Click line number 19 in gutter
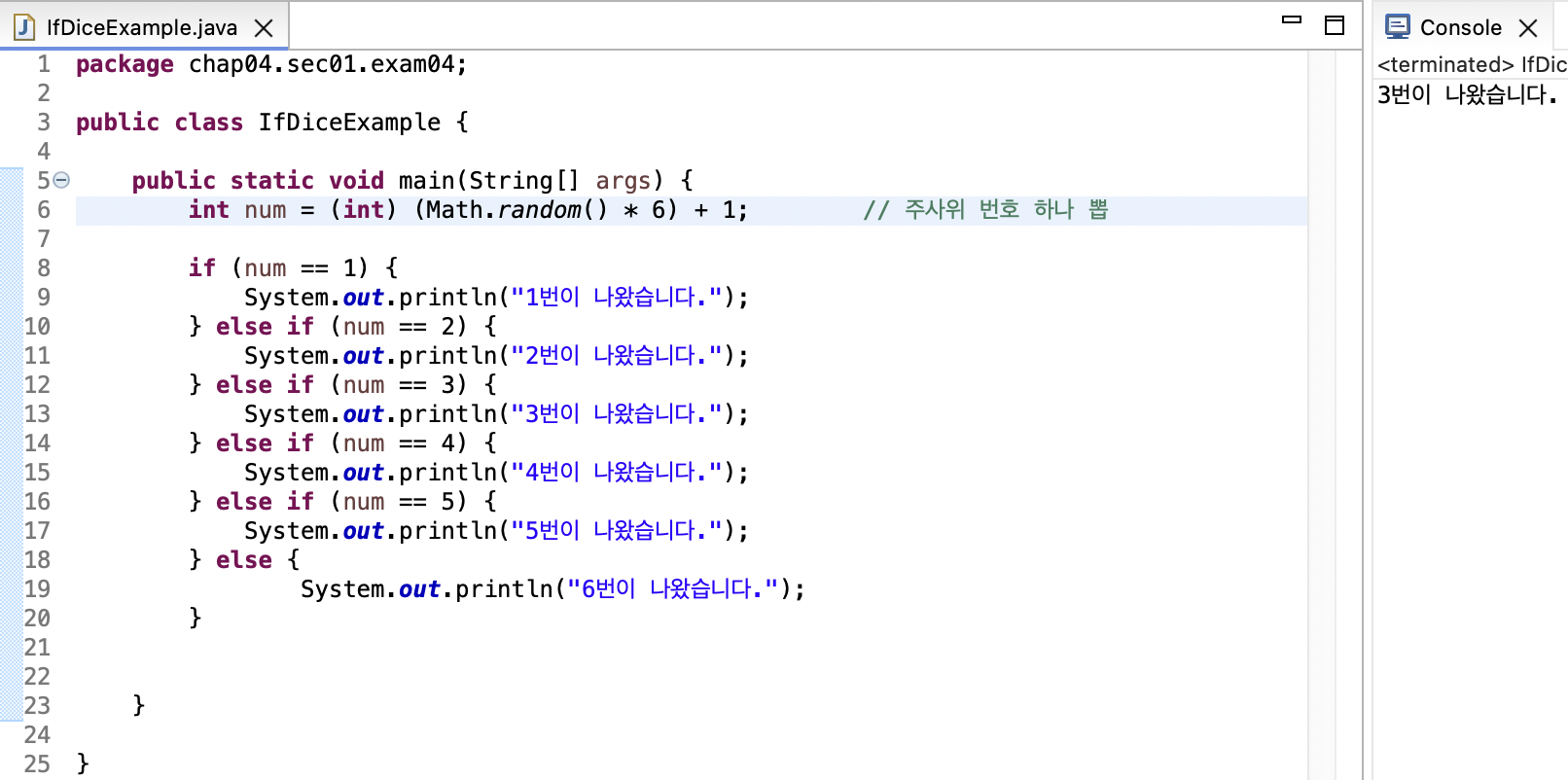Viewport: 1568px width, 780px height. tap(37, 589)
